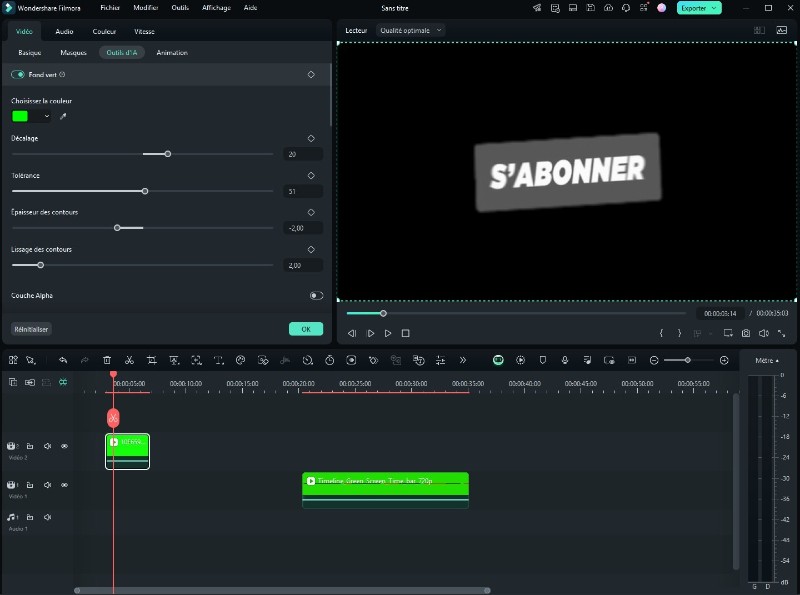Lock the Vidéo 2 track folder icon
Screen dimensions: 800x595
click(30, 446)
